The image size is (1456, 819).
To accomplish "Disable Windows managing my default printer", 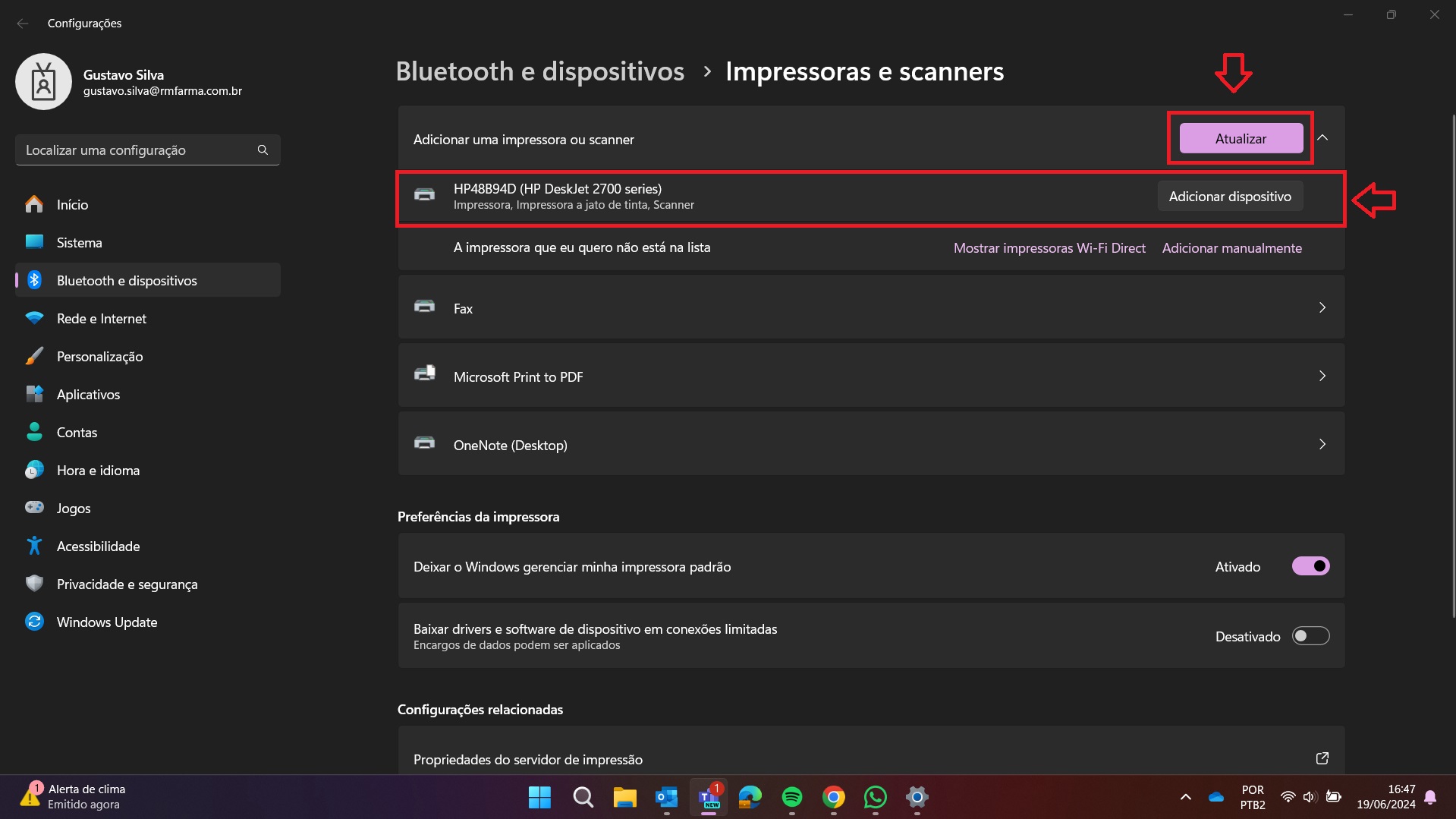I will tap(1310, 566).
